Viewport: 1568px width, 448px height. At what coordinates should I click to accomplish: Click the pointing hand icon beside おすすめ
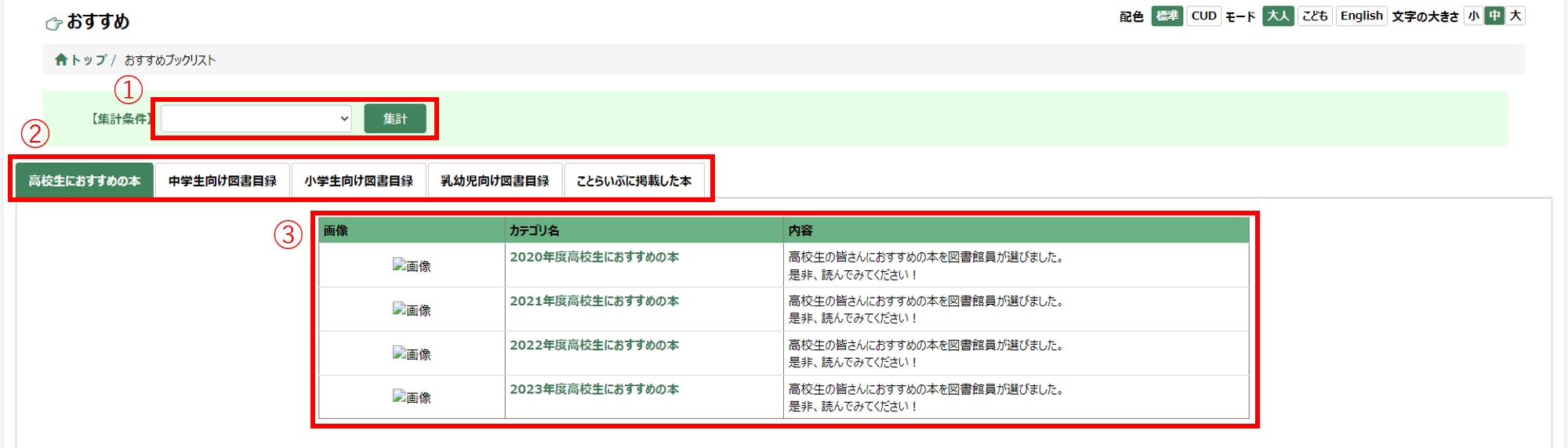click(x=53, y=23)
